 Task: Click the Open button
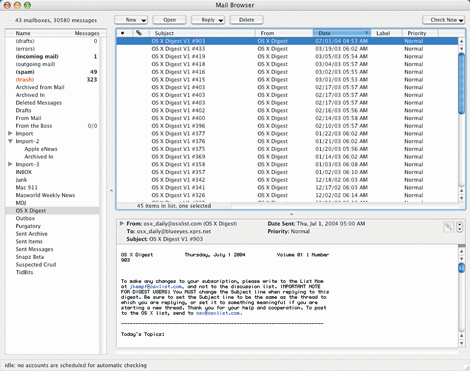click(x=169, y=20)
